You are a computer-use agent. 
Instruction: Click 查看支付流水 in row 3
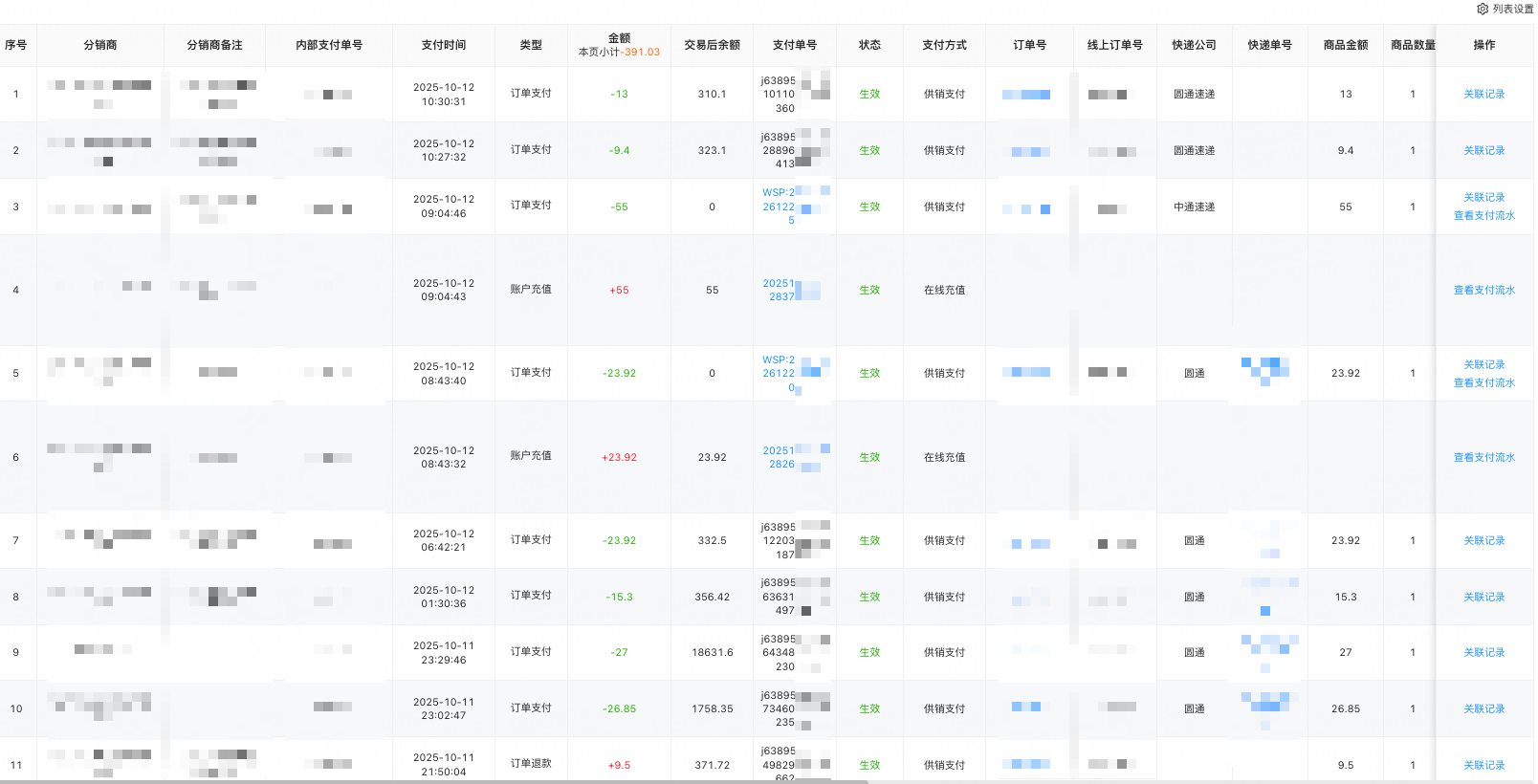1483,216
